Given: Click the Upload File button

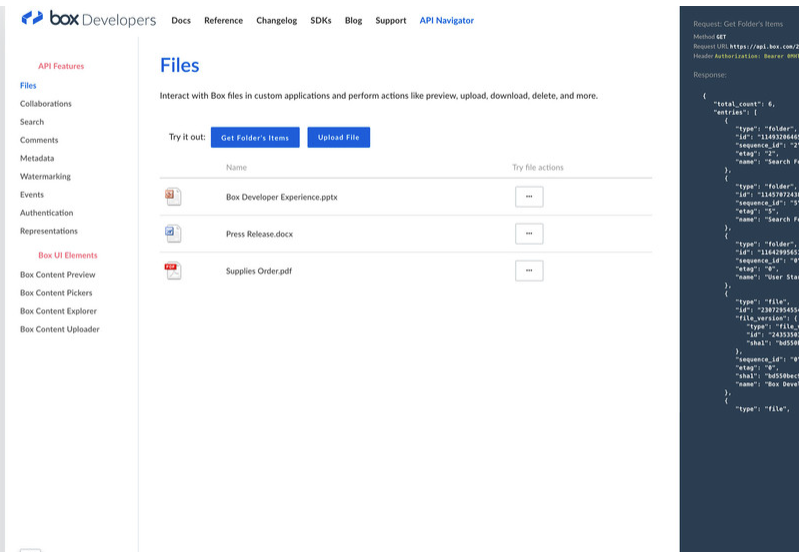Looking at the screenshot, I should click(x=339, y=137).
